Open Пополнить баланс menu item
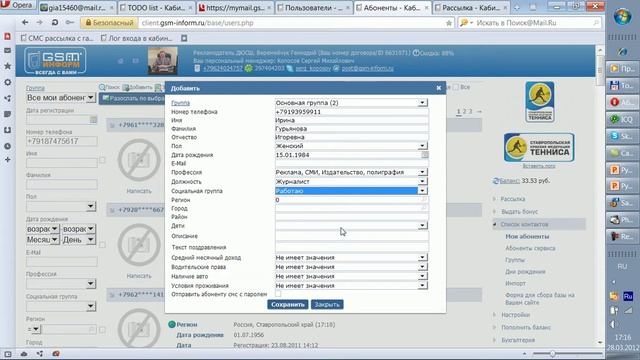Image resolution: width=640 pixels, height=360 pixels. click(526, 327)
